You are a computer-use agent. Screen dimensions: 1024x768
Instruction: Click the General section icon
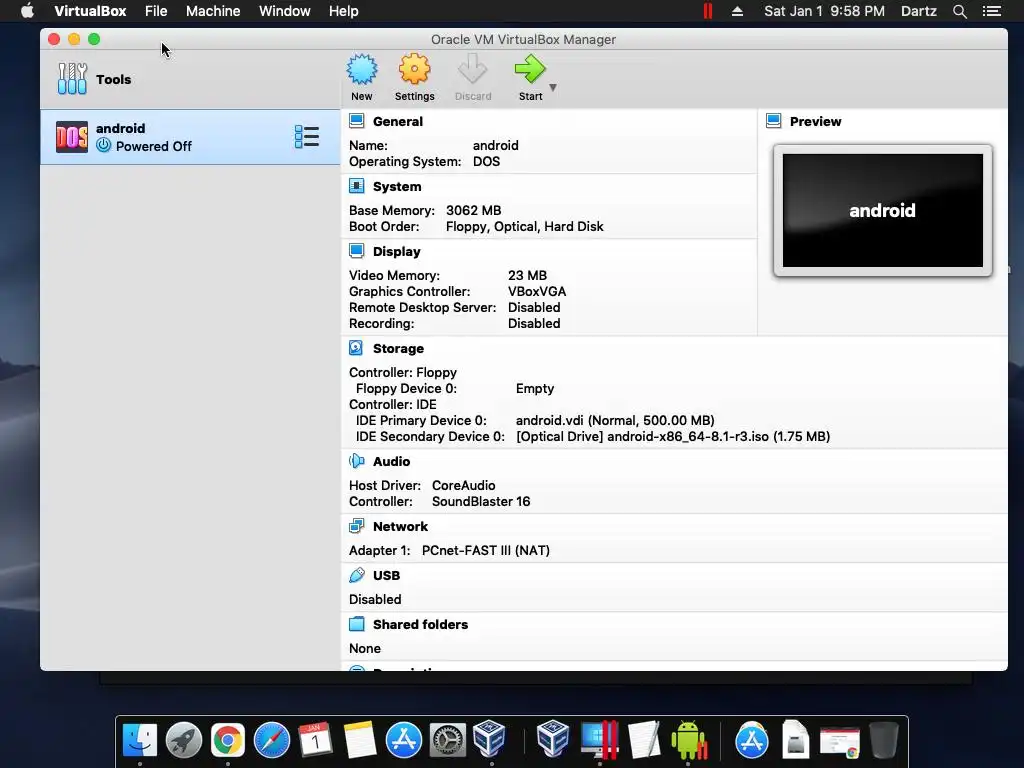click(357, 121)
